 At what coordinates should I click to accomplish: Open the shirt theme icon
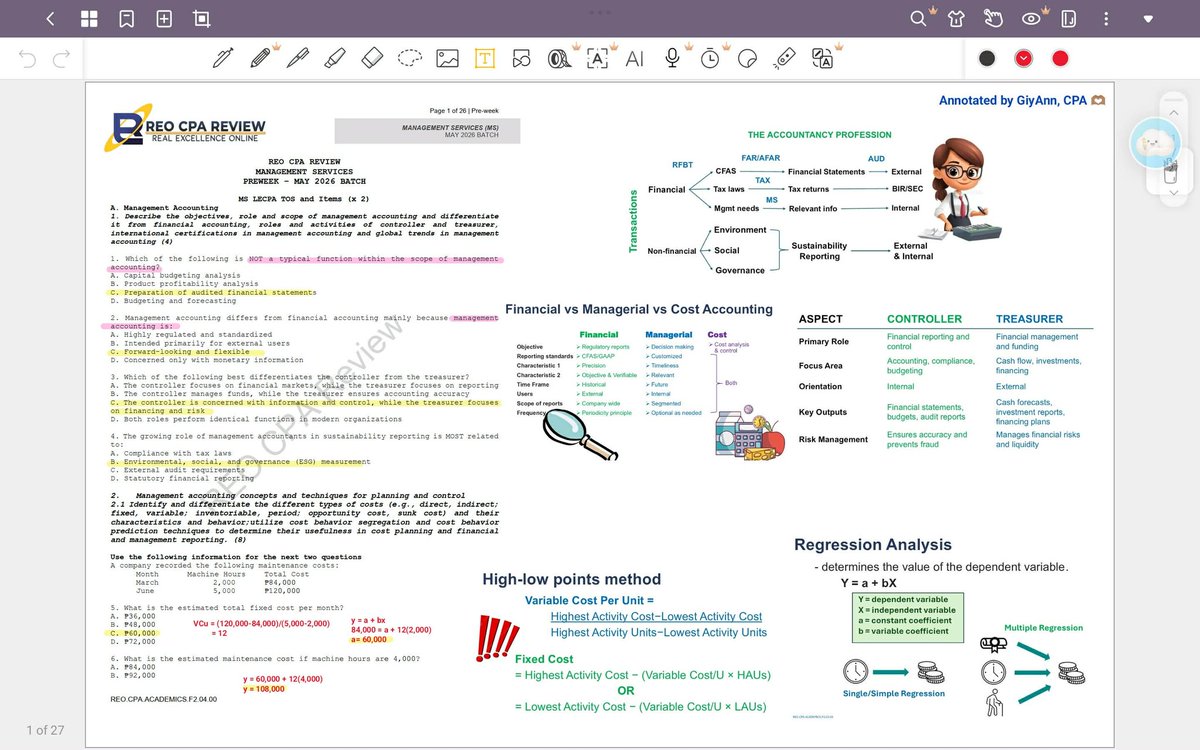956,19
